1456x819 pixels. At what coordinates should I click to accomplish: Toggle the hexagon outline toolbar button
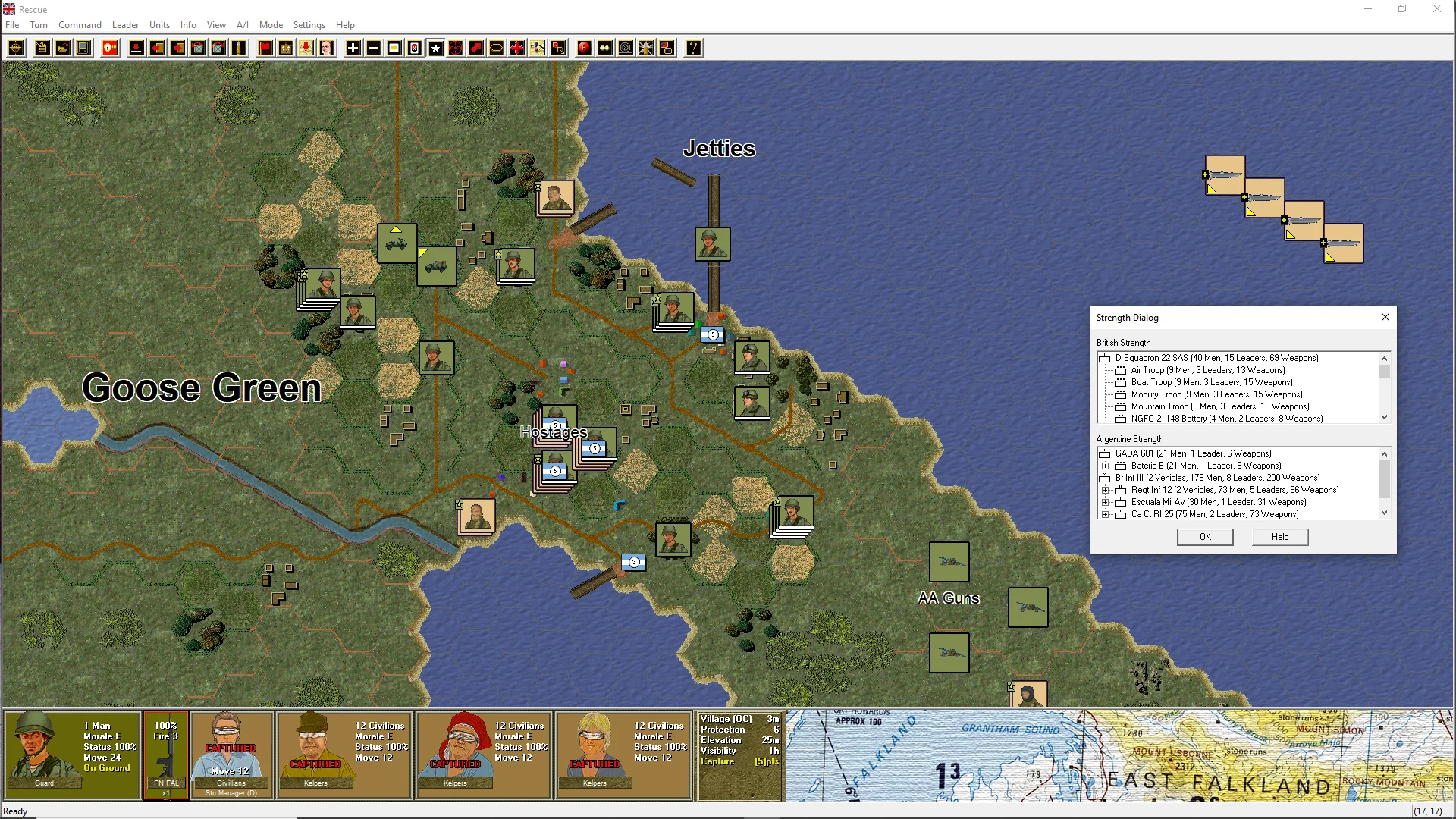click(496, 49)
